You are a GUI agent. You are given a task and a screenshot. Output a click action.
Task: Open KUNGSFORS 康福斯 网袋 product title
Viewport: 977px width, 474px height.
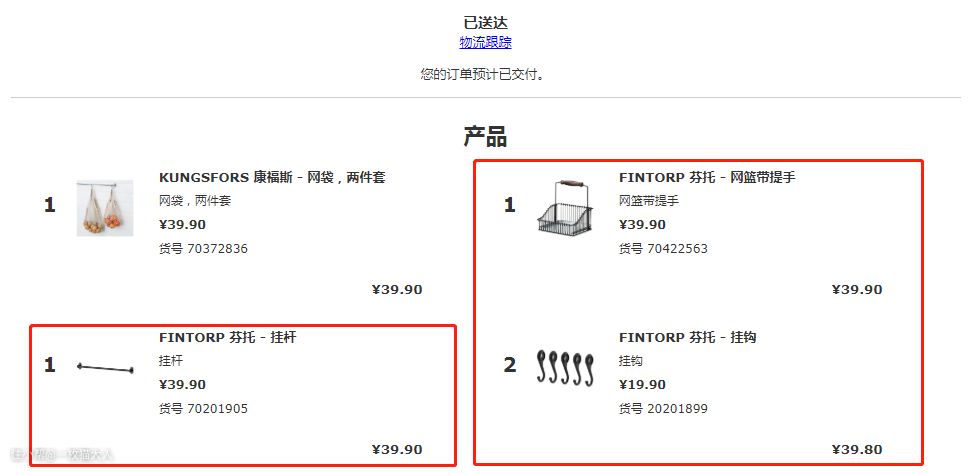(x=272, y=177)
